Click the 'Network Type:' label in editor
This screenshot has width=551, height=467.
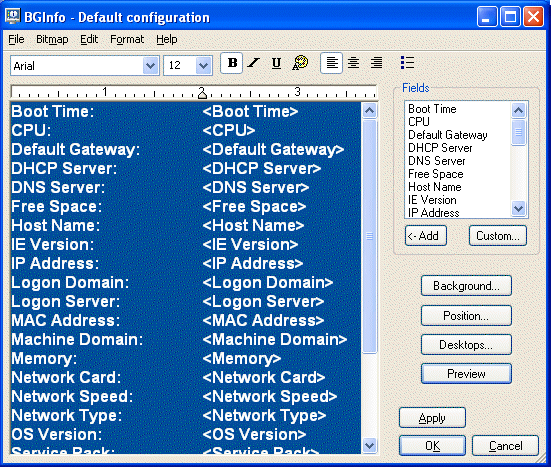click(66, 416)
